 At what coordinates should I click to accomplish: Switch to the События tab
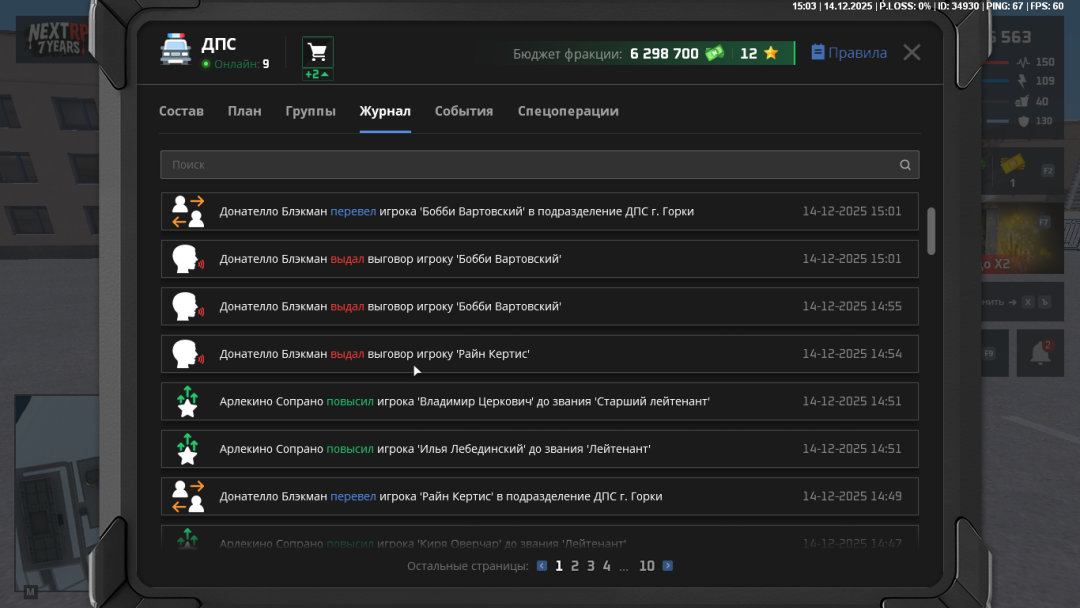[464, 111]
